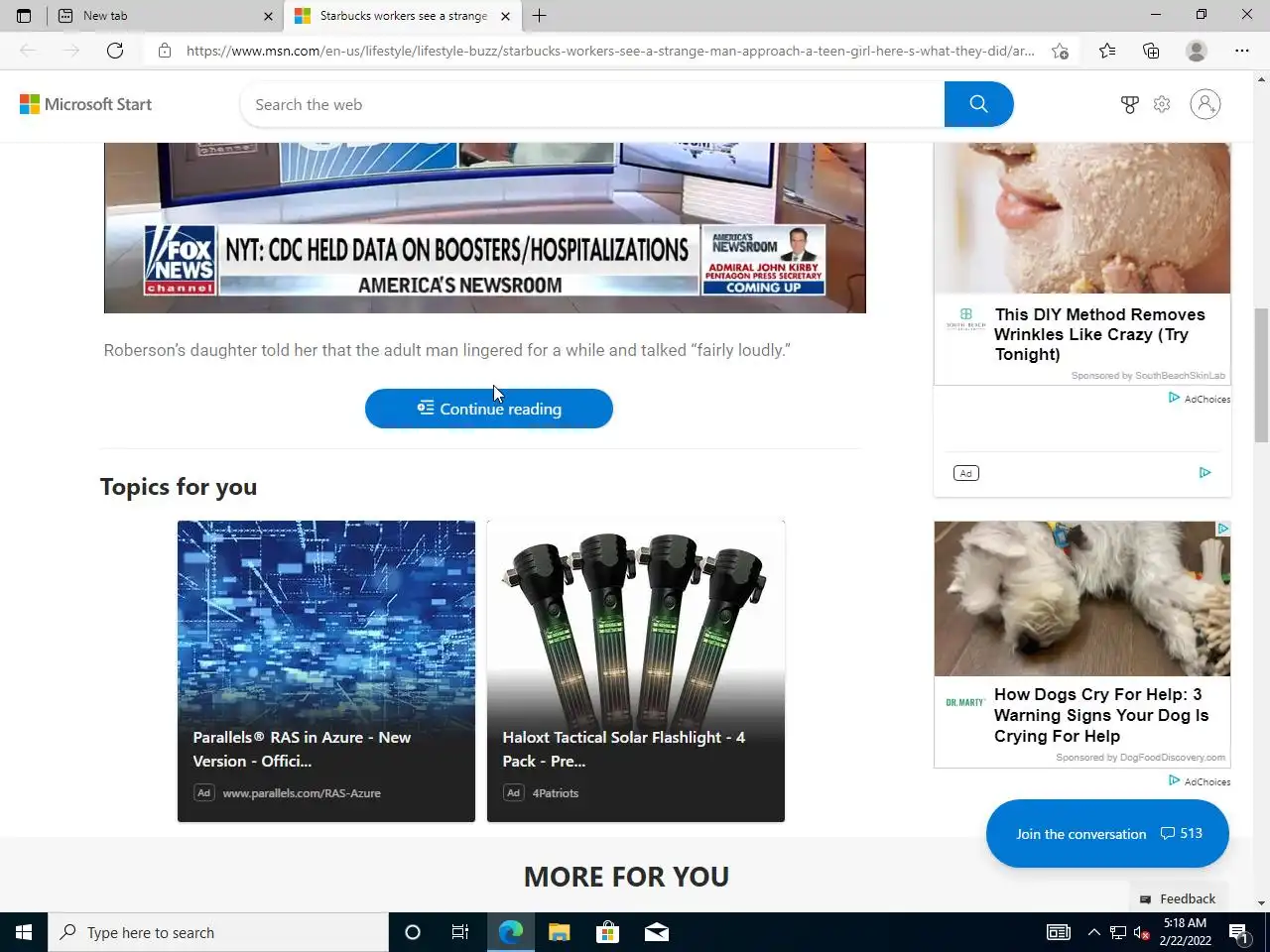Click the Type here to search box
Viewport: 1270px width, 952px height.
click(x=218, y=932)
